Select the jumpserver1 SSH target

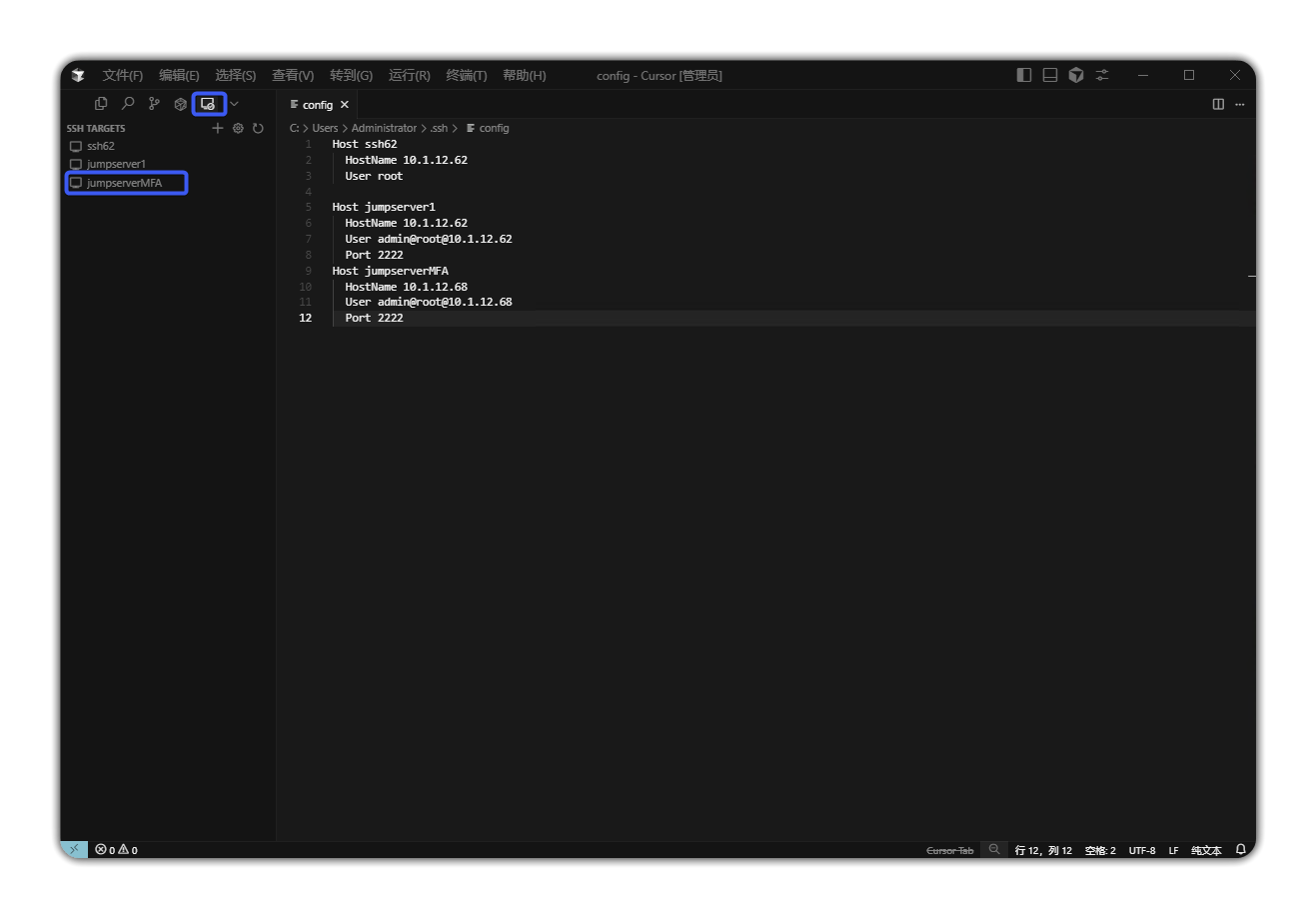coord(116,164)
